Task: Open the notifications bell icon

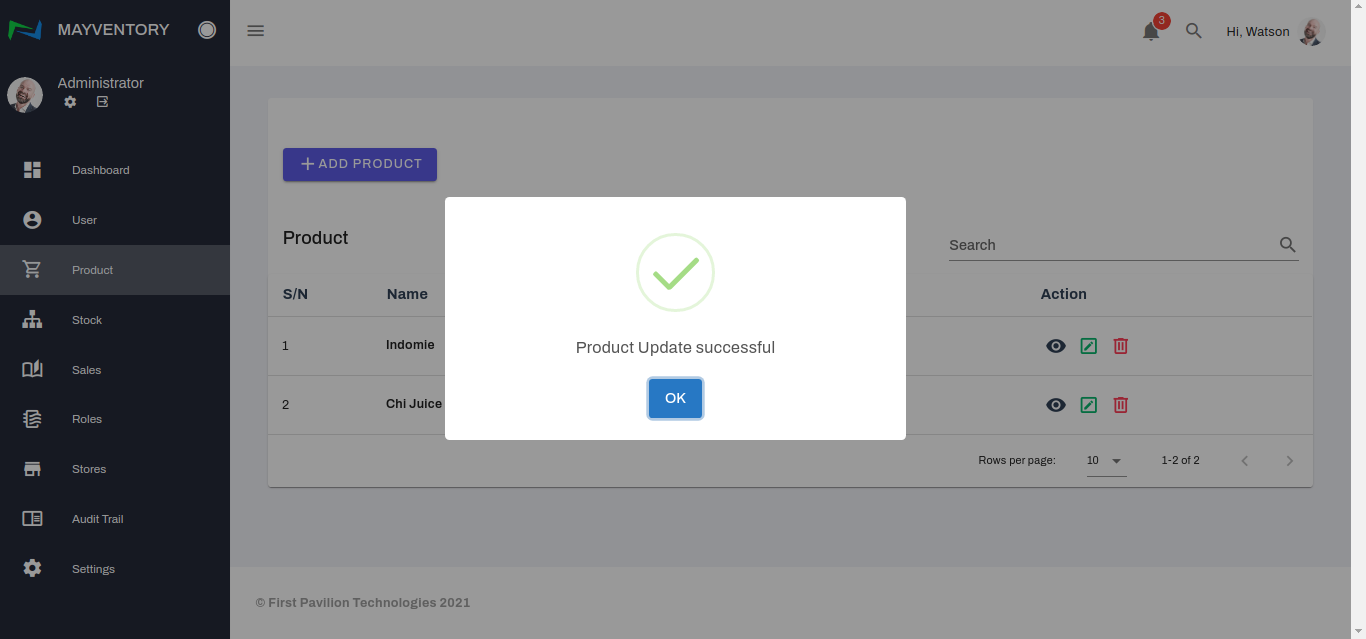Action: [1151, 31]
